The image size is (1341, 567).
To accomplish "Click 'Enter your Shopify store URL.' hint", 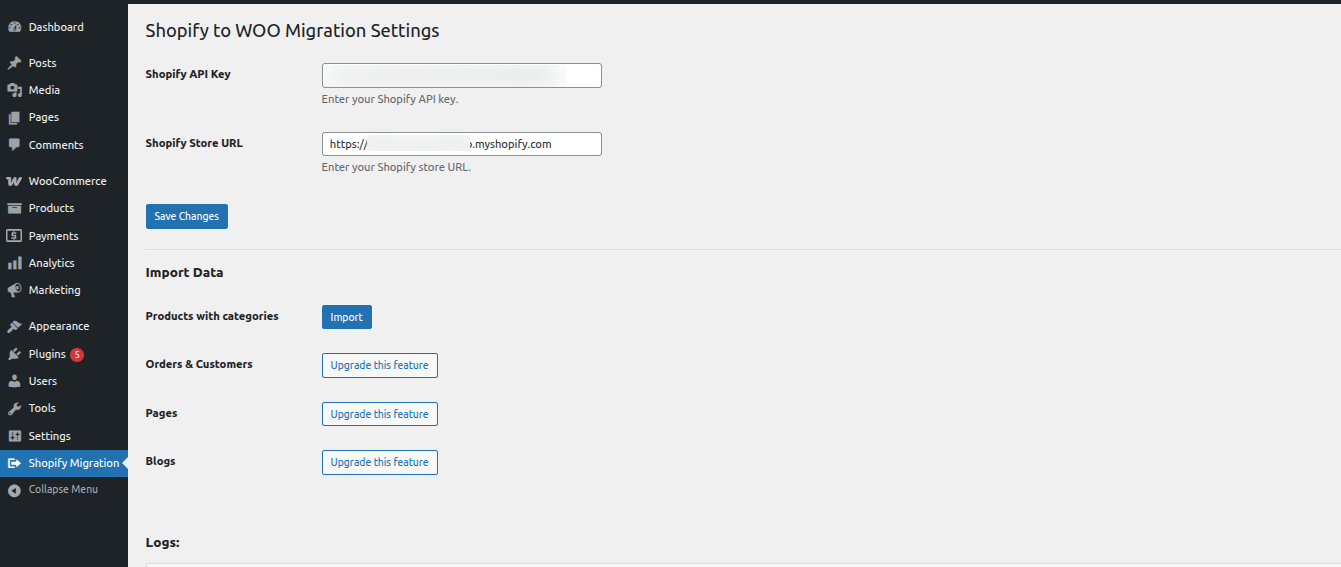I will click(x=396, y=167).
